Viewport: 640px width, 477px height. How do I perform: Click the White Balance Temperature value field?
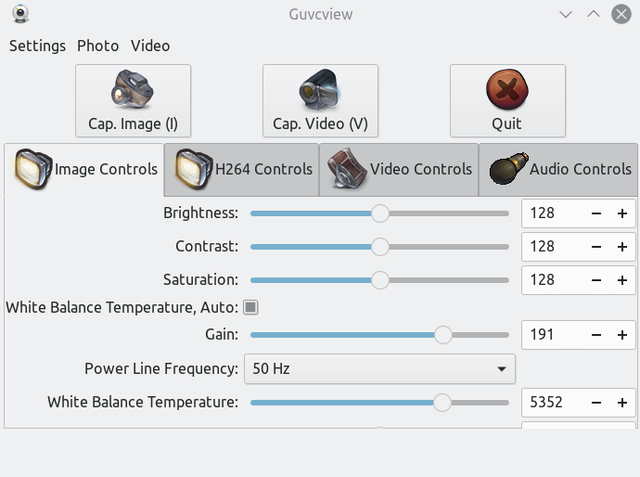pos(554,402)
